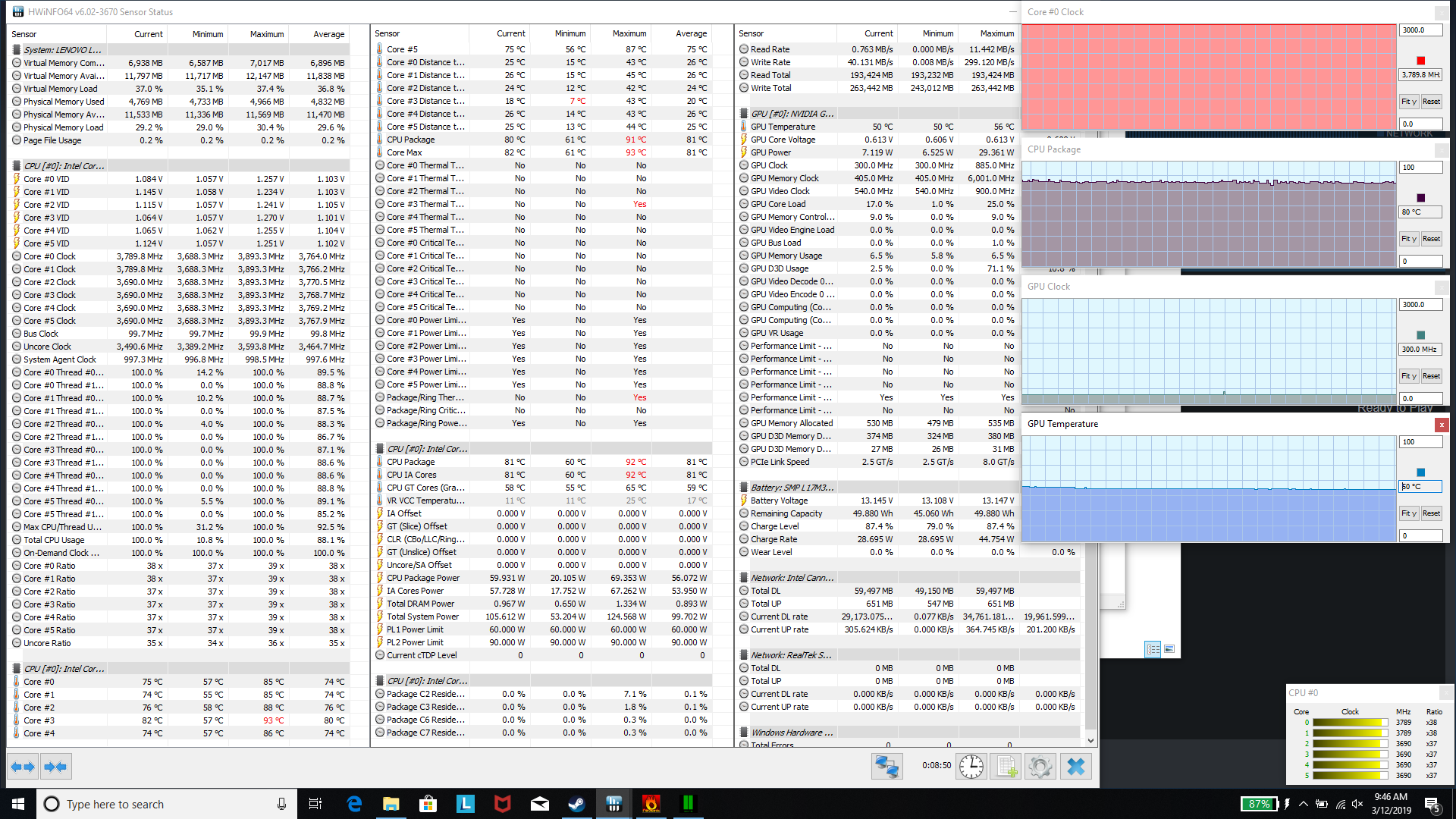Open sensor settings gear icon
This screenshot has width=1456, height=819.
pyautogui.click(x=1040, y=767)
